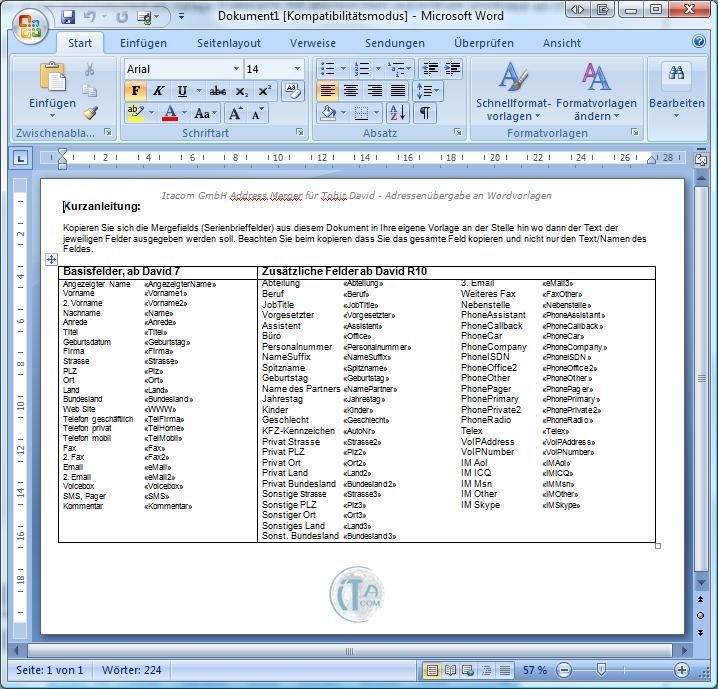Screen dimensions: 718x689
Task: Switch to full screen reading view
Action: (x=450, y=671)
